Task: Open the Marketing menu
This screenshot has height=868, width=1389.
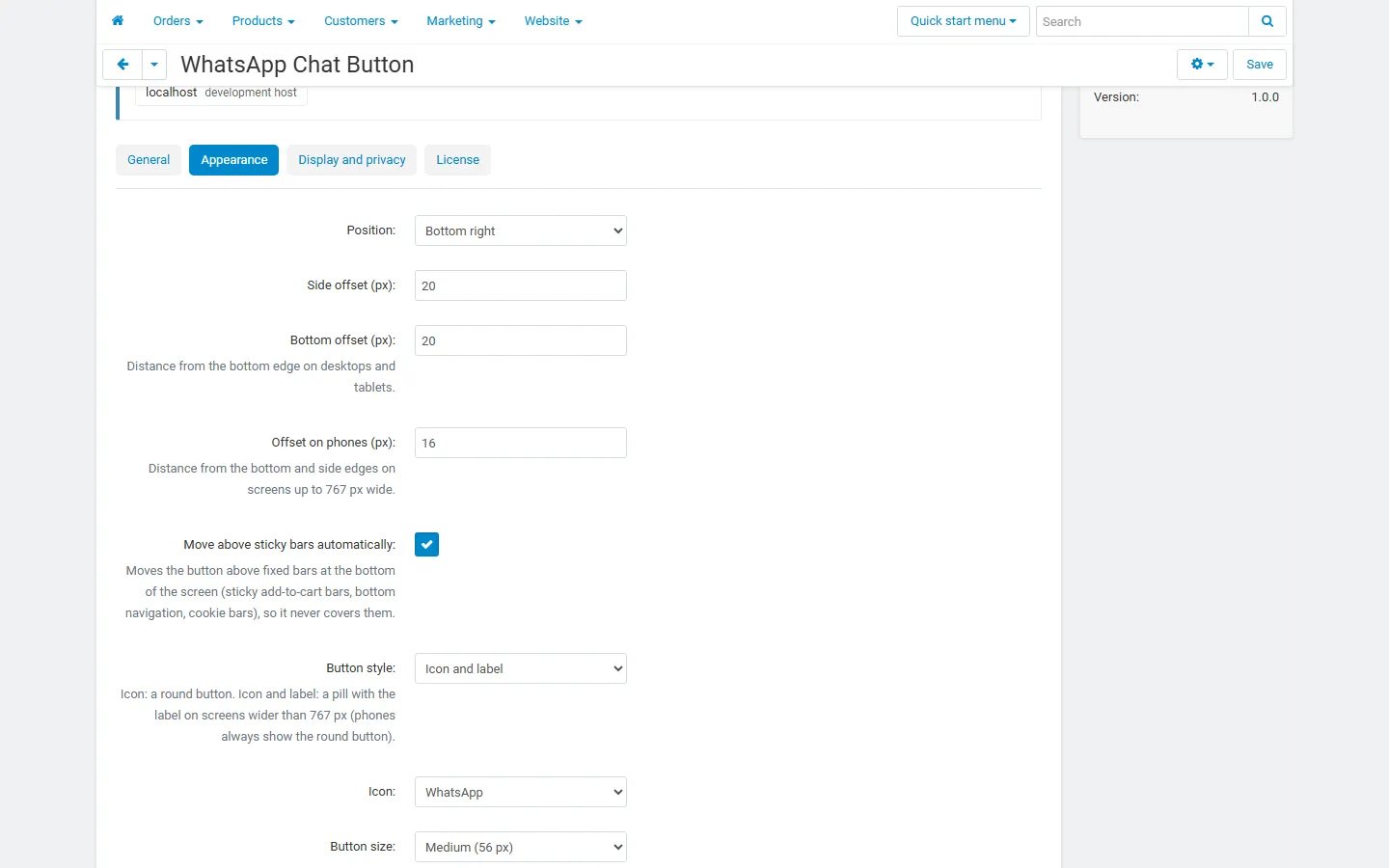Action: [461, 21]
